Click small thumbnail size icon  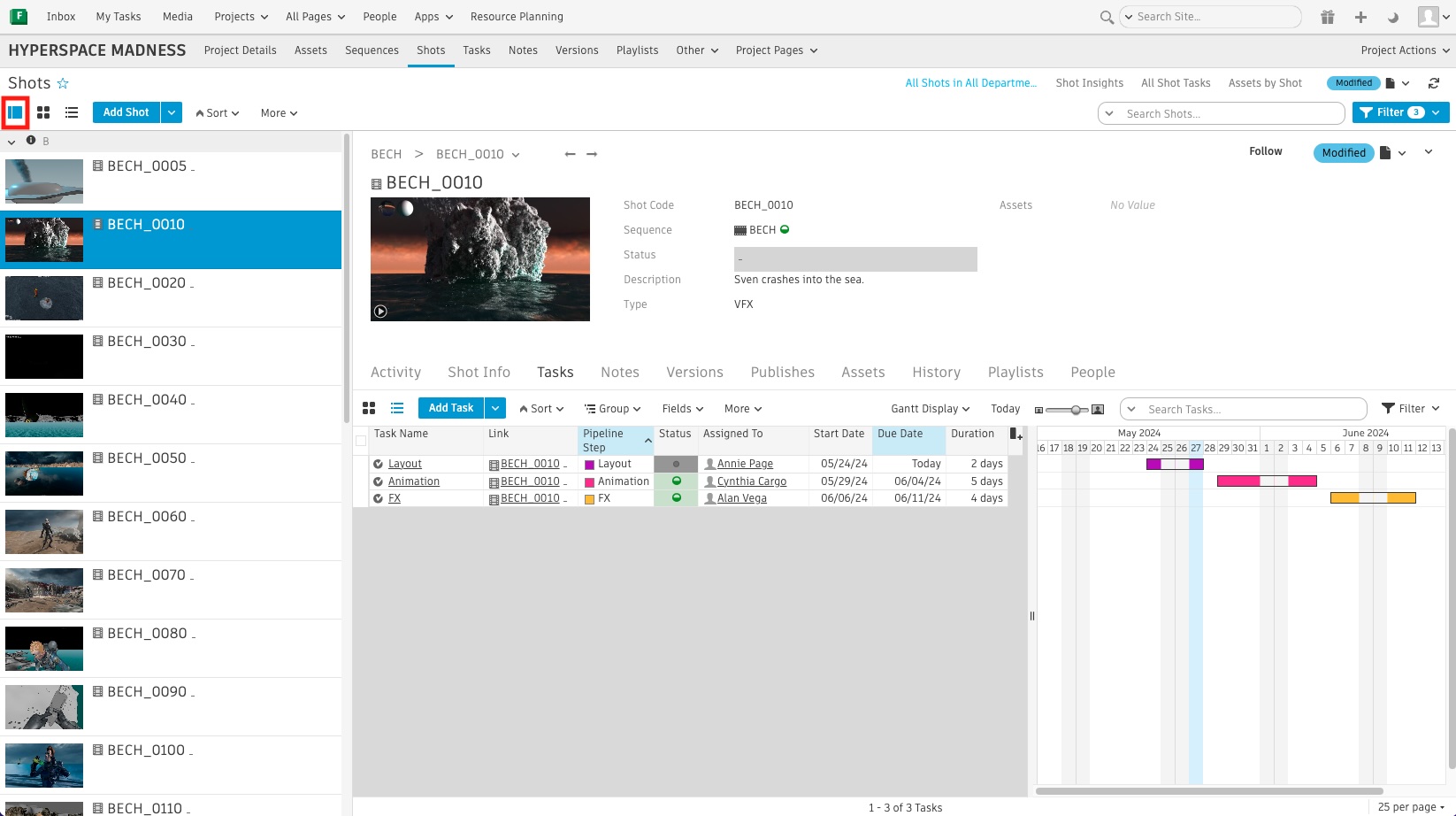pyautogui.click(x=1038, y=410)
